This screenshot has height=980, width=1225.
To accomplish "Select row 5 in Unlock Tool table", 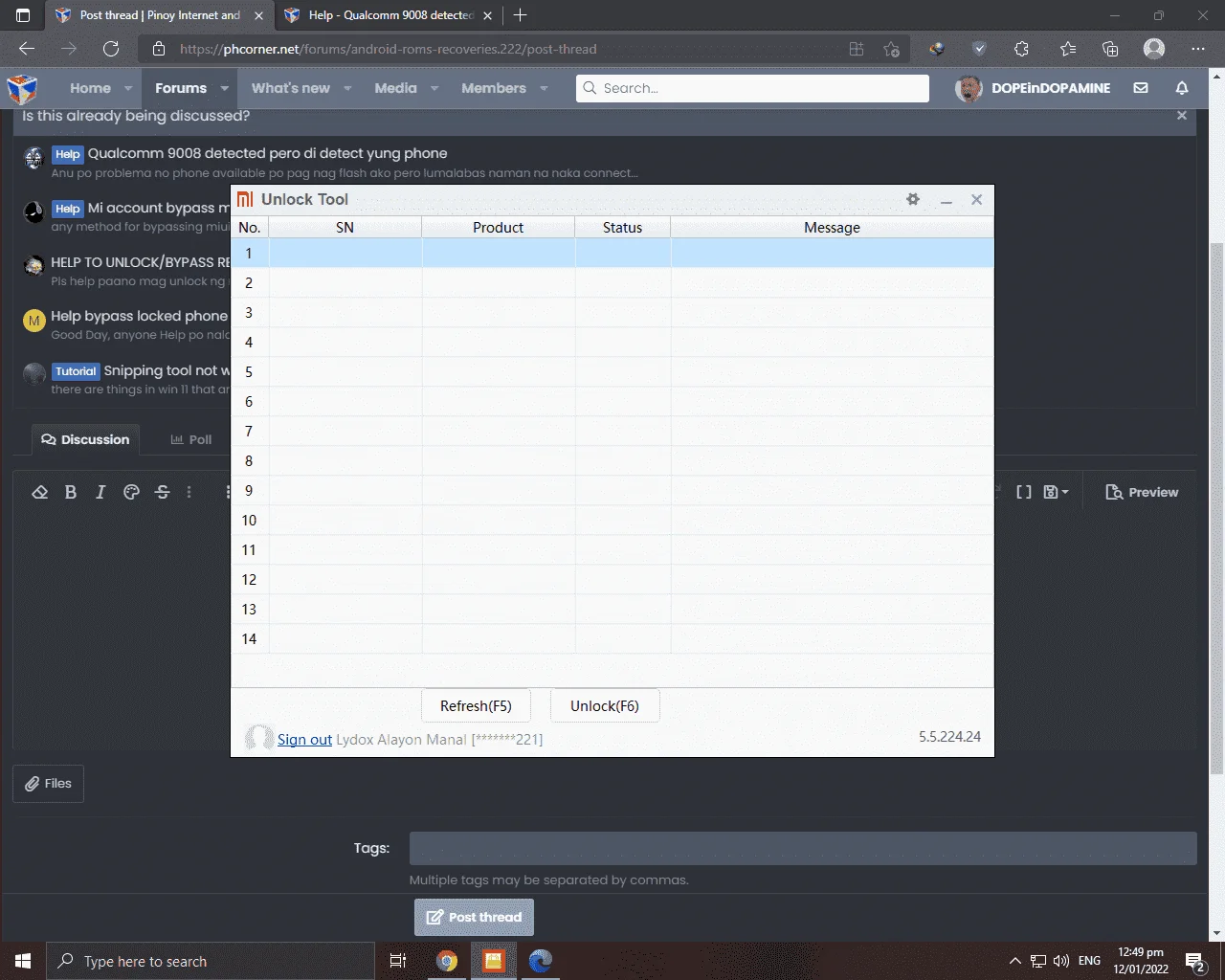I will [612, 371].
